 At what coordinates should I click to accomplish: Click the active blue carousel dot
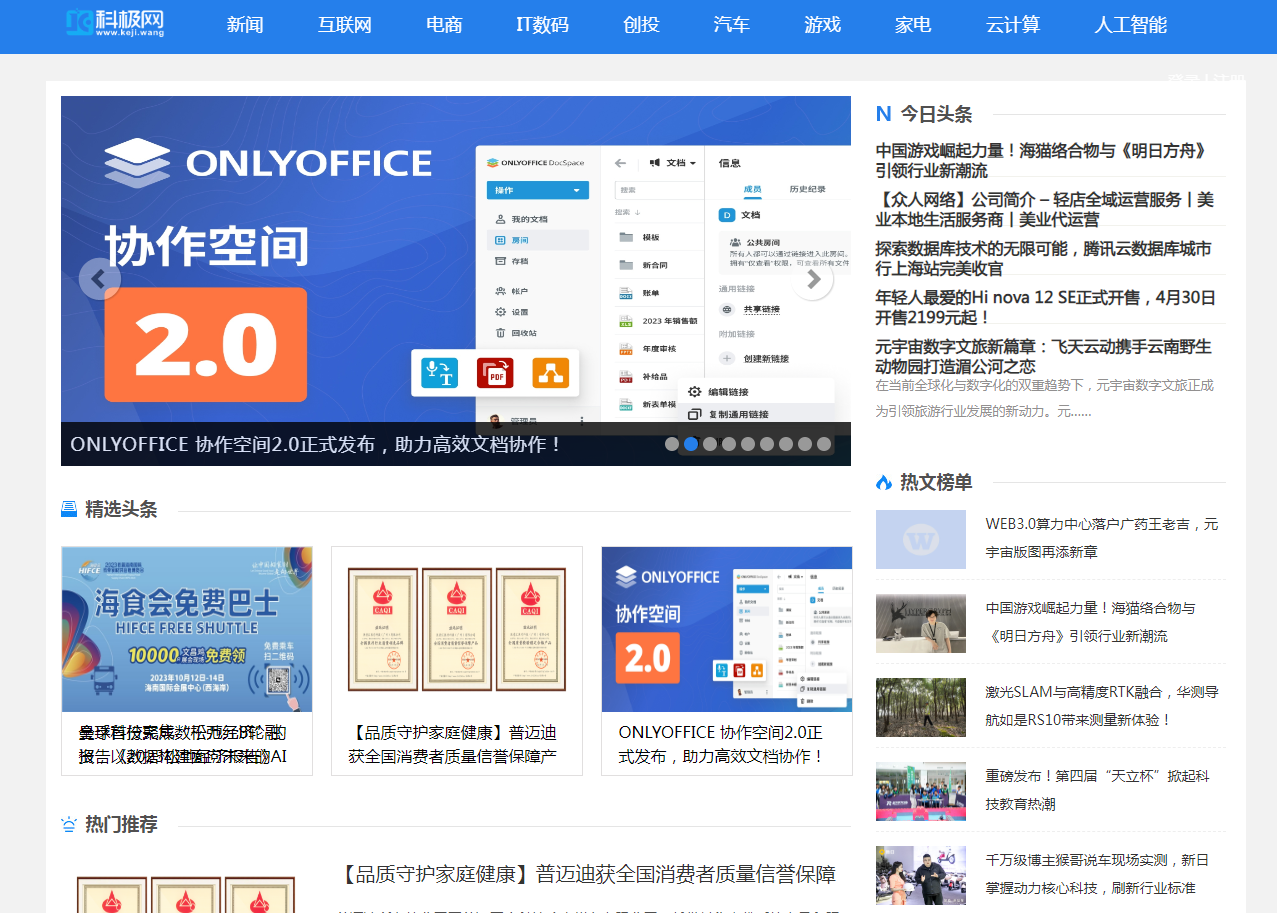click(x=691, y=444)
